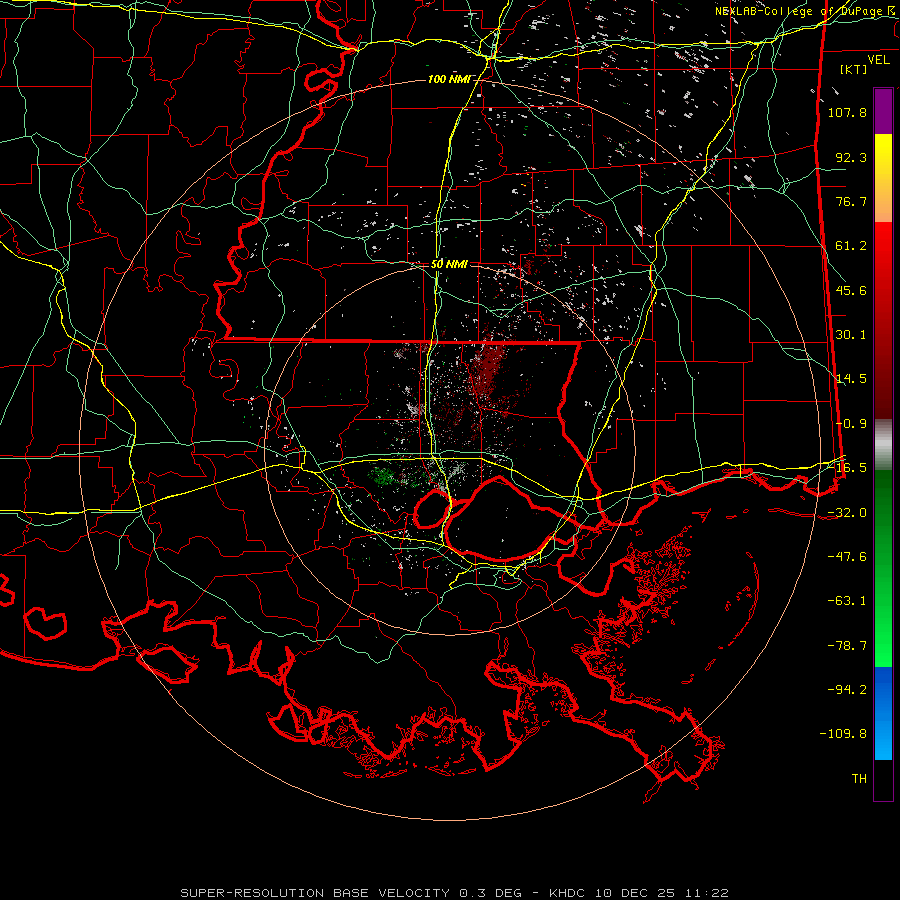Click the "-63.1" scale value
900x900 pixels.
coord(847,601)
